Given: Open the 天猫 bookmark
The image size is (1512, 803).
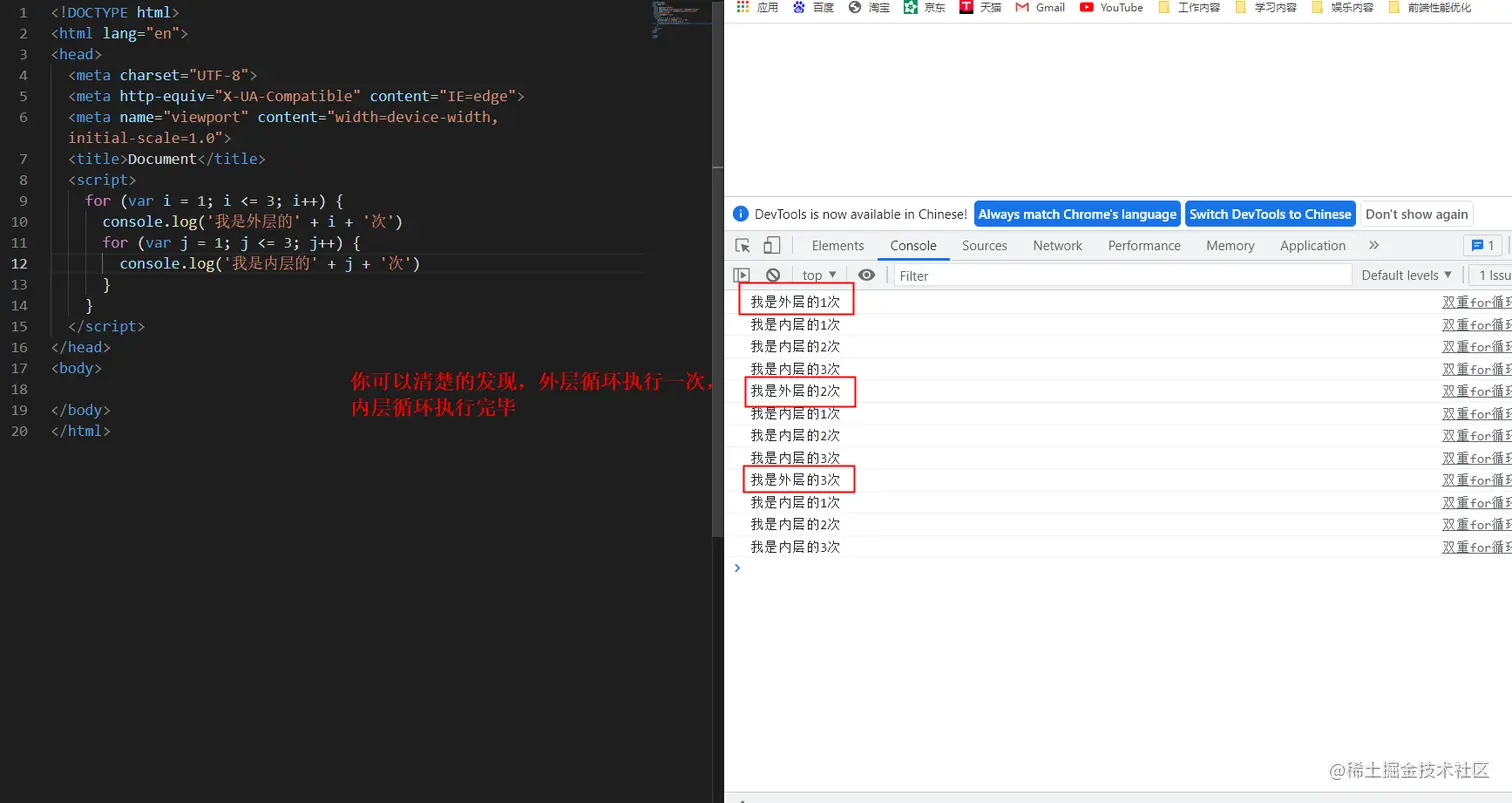Looking at the screenshot, I should (x=980, y=7).
